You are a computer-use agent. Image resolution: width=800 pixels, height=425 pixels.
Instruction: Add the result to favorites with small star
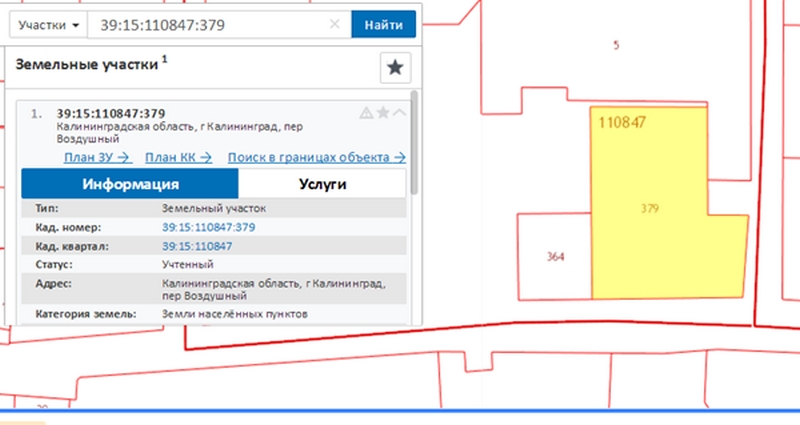[x=382, y=113]
